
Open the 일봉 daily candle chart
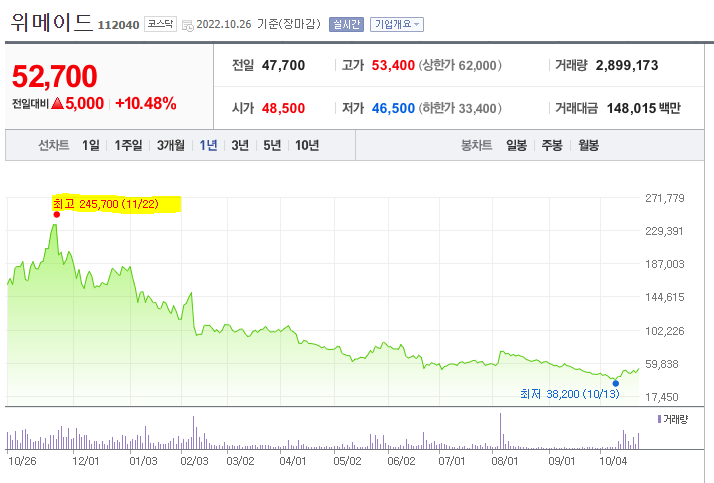click(516, 145)
